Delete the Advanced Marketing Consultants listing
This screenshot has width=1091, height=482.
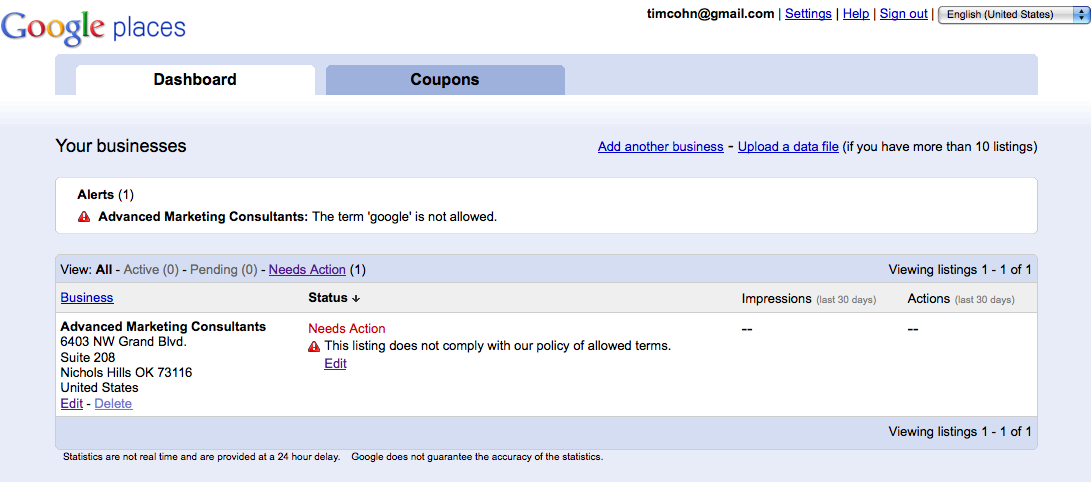(113, 404)
